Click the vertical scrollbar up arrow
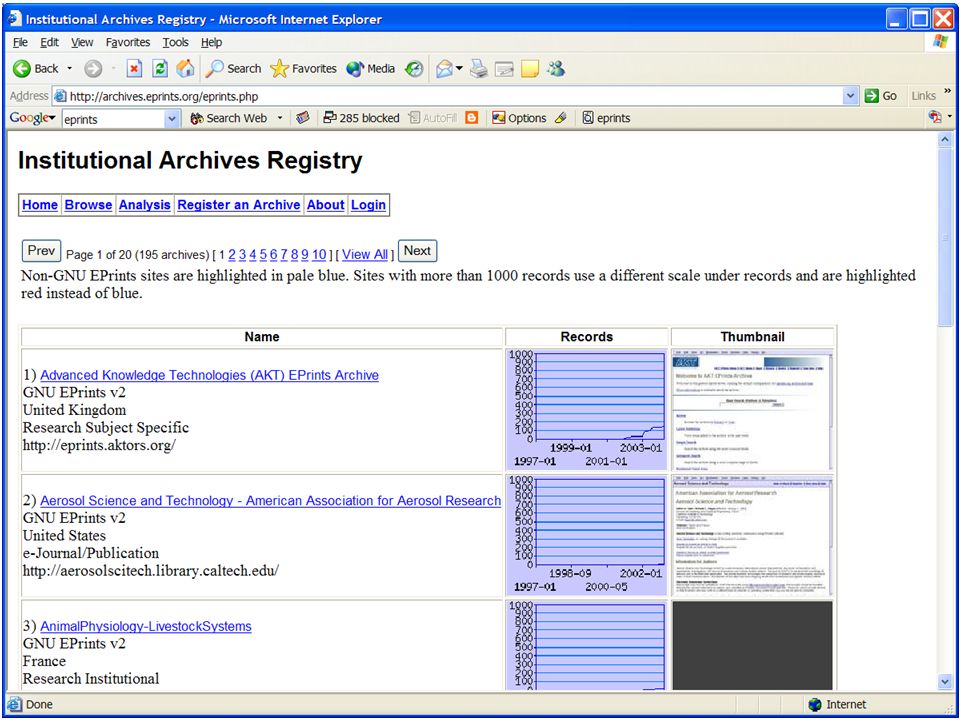960x720 pixels. 945,139
